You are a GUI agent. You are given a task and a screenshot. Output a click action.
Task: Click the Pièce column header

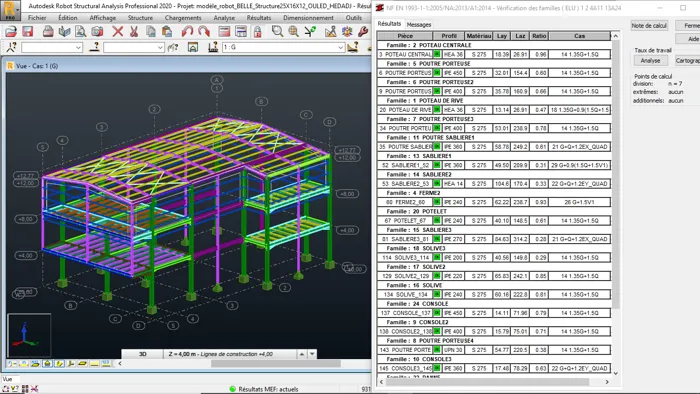tap(405, 36)
